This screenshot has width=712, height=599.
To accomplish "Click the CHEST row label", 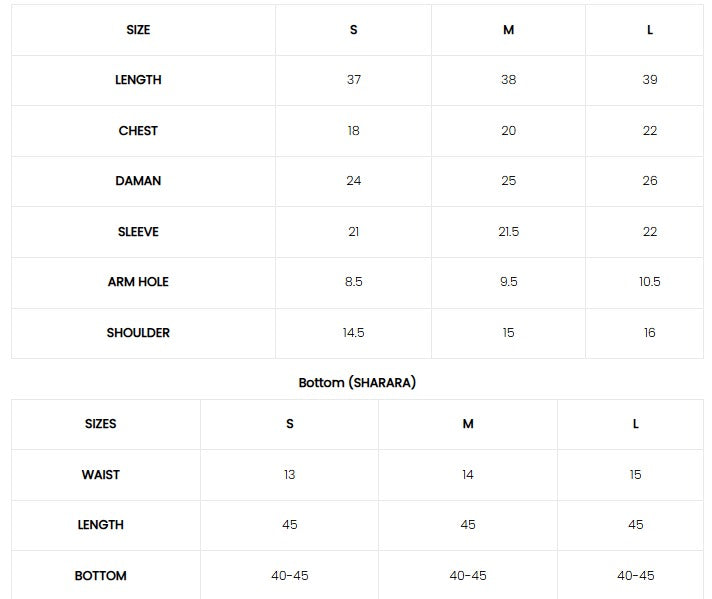I will pos(138,131).
